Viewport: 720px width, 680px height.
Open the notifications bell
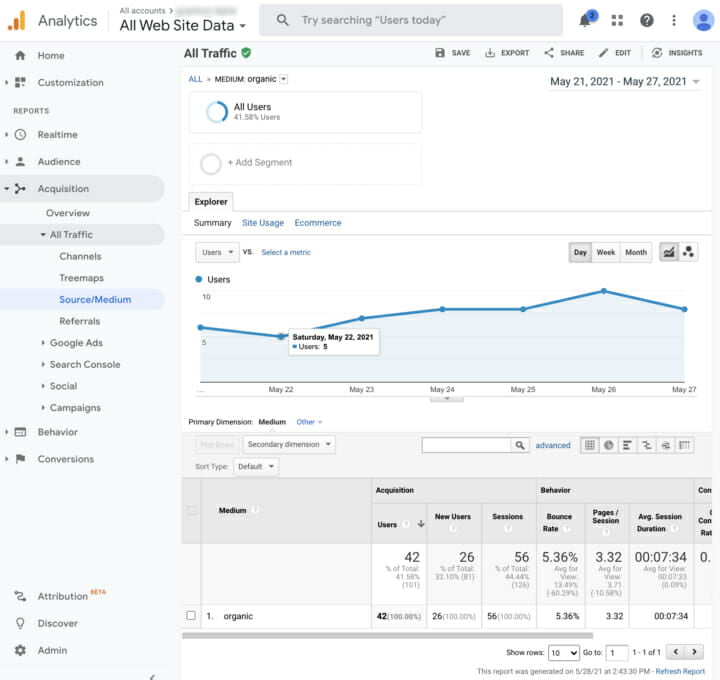click(585, 20)
